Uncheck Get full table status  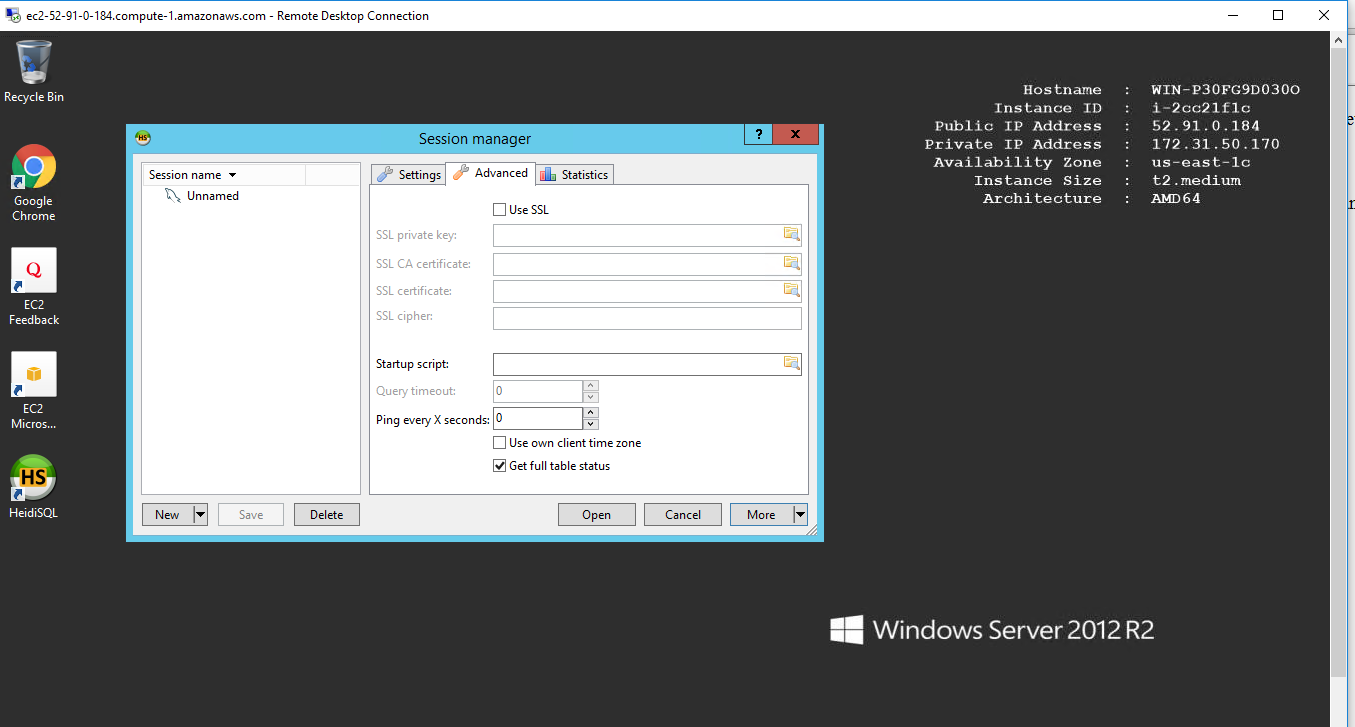click(x=500, y=466)
